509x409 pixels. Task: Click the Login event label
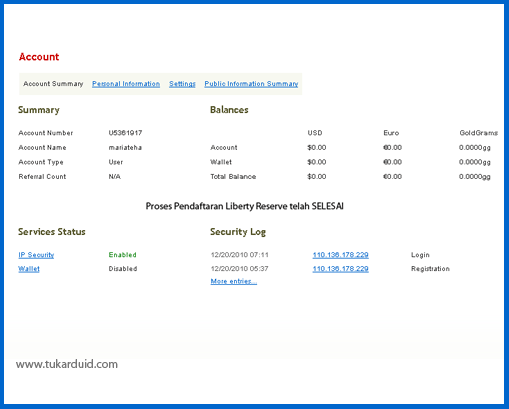[420, 255]
